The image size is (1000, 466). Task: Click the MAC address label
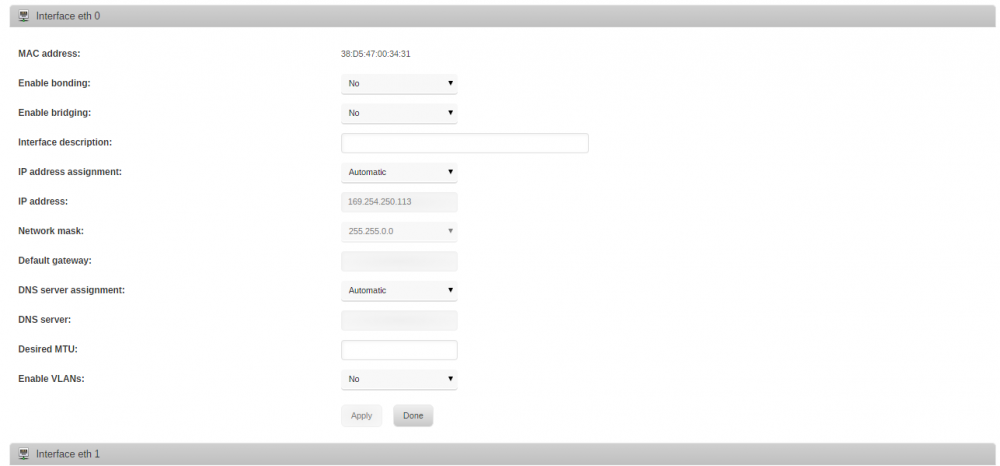pyautogui.click(x=49, y=54)
